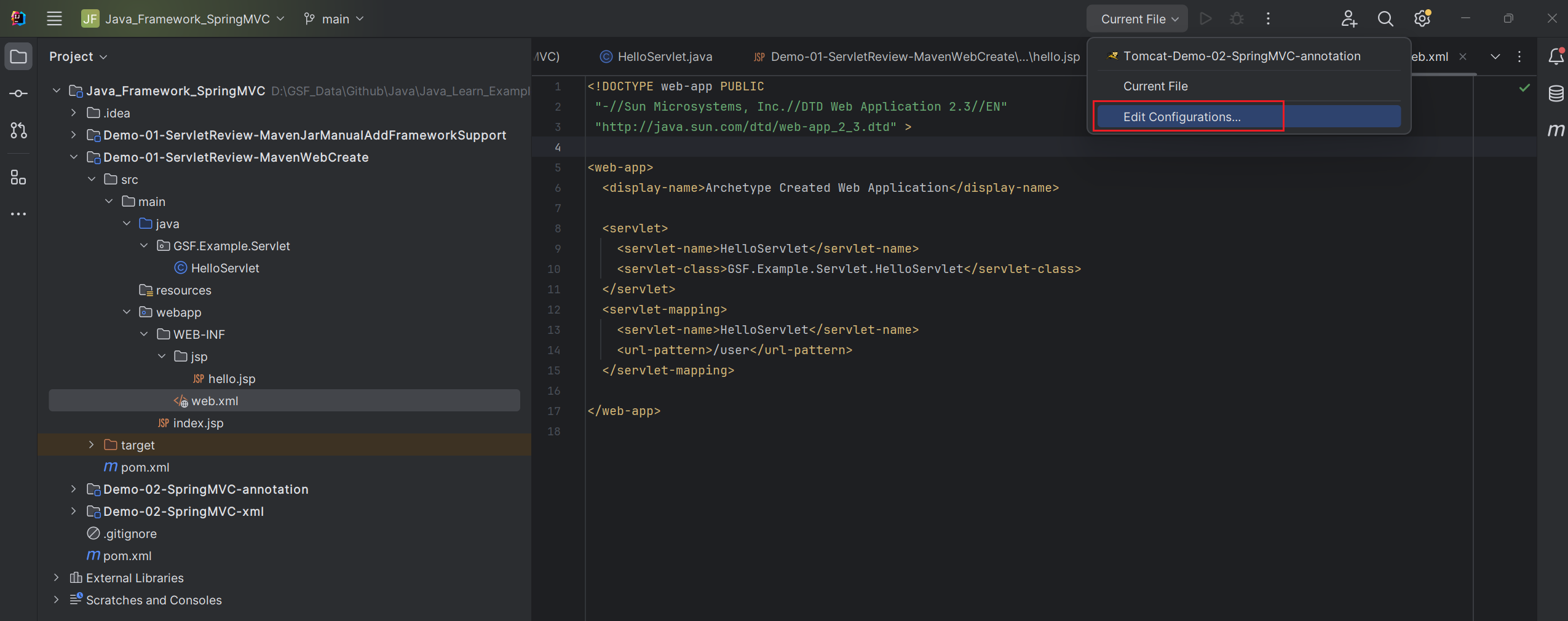Open Code With Me user icon

point(1348,19)
